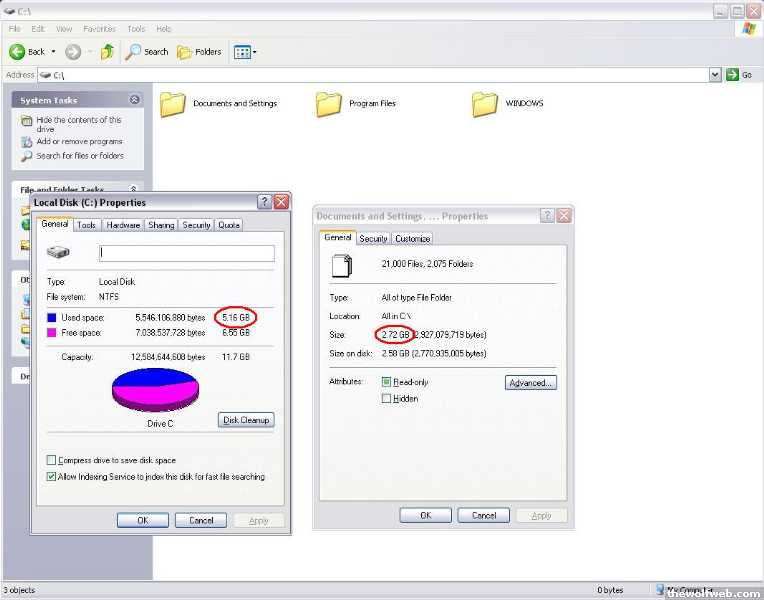Select the Program Files folder icon
The height and width of the screenshot is (600, 764).
(x=329, y=104)
